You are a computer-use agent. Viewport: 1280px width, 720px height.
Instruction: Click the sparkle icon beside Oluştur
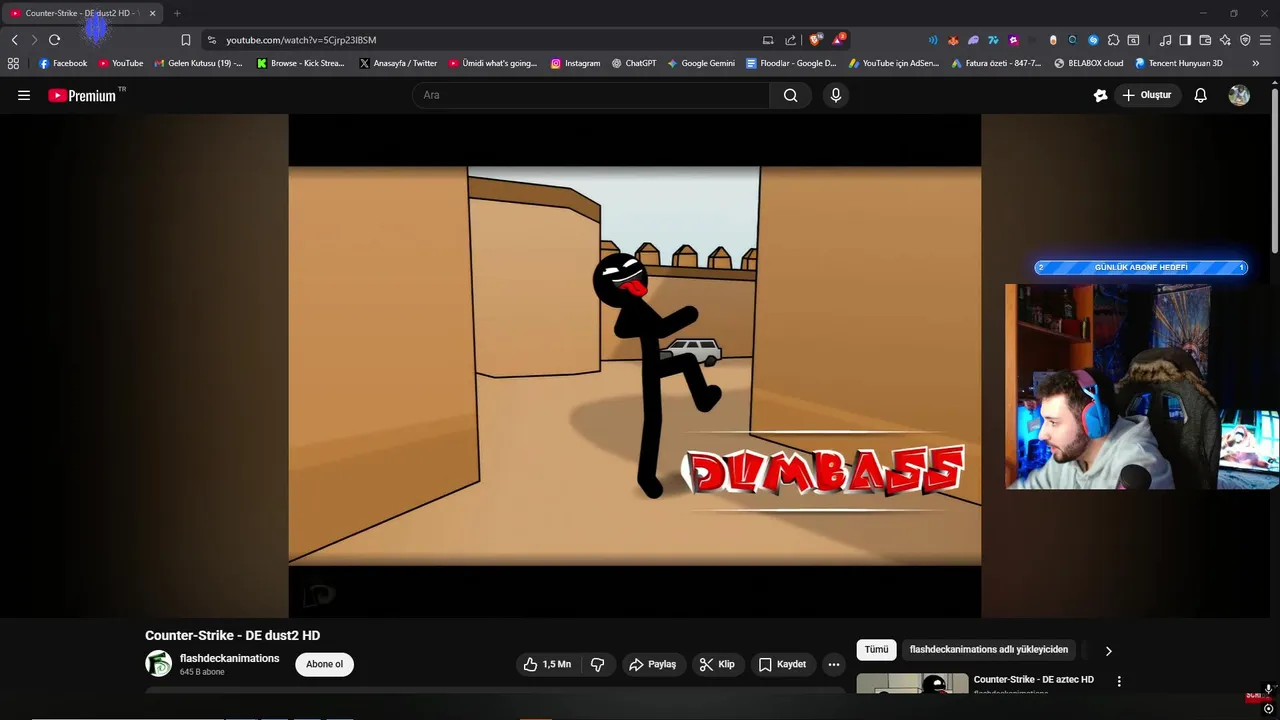point(1100,95)
